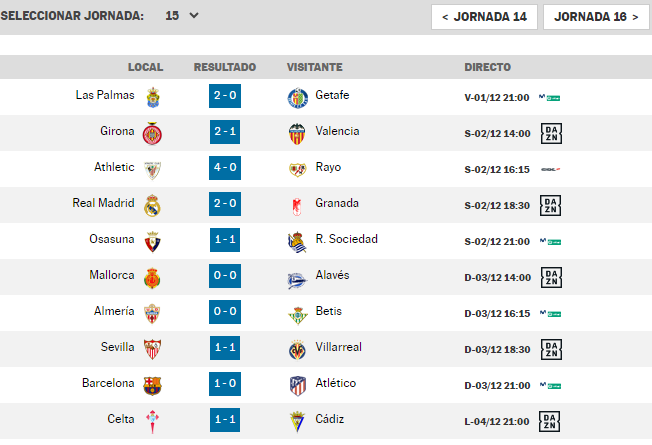Click the Getafe club crest
Image resolution: width=652 pixels, height=445 pixels.
click(x=298, y=98)
